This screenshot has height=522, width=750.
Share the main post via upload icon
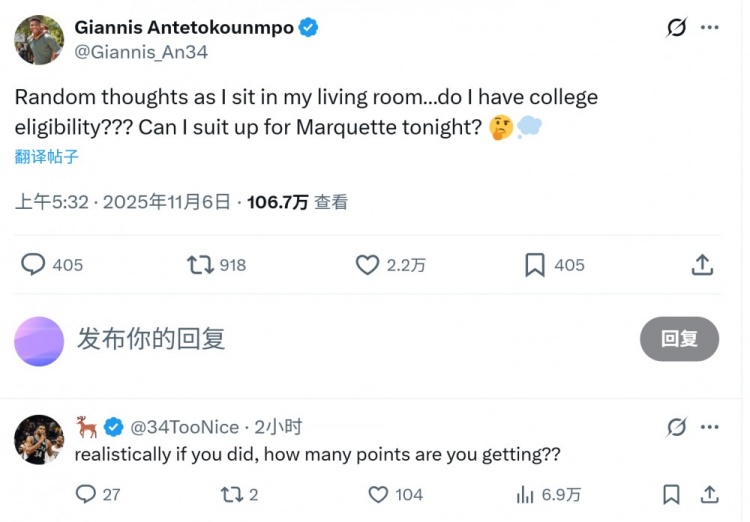pos(703,265)
